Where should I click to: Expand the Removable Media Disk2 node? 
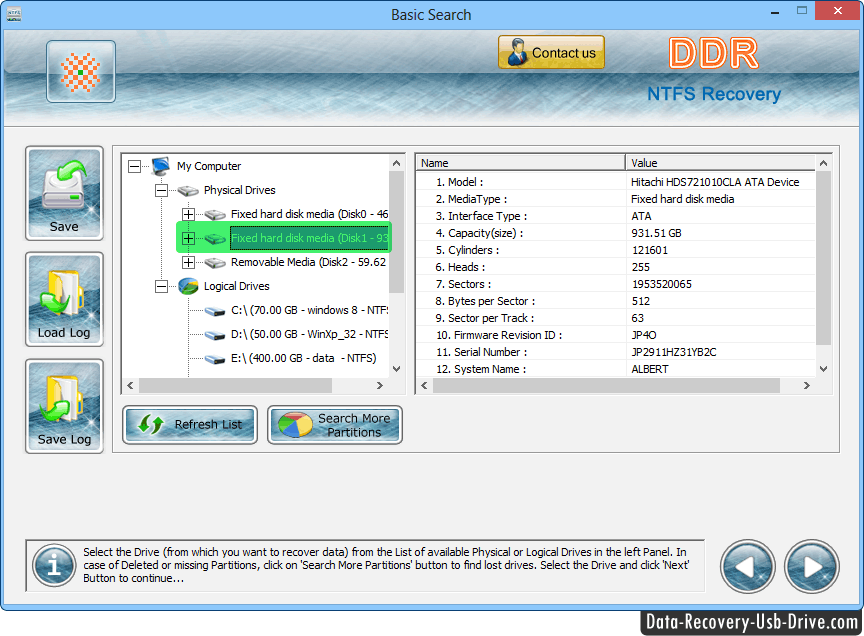(188, 262)
